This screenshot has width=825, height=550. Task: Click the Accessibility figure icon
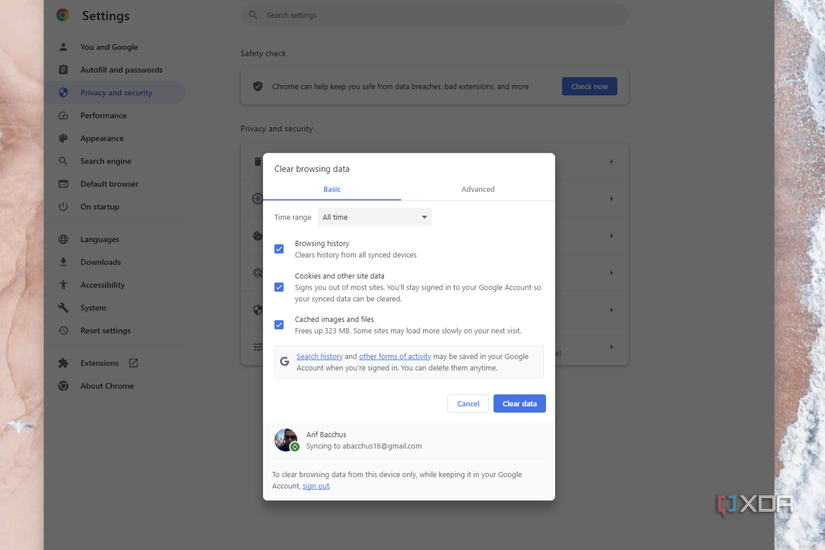[63, 285]
